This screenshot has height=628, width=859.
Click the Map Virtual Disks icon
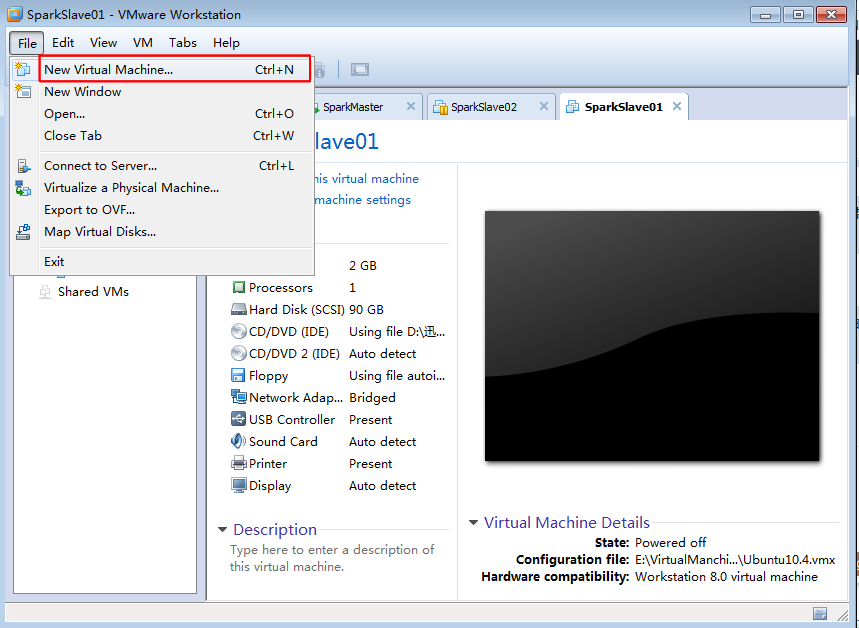pyautogui.click(x=23, y=232)
